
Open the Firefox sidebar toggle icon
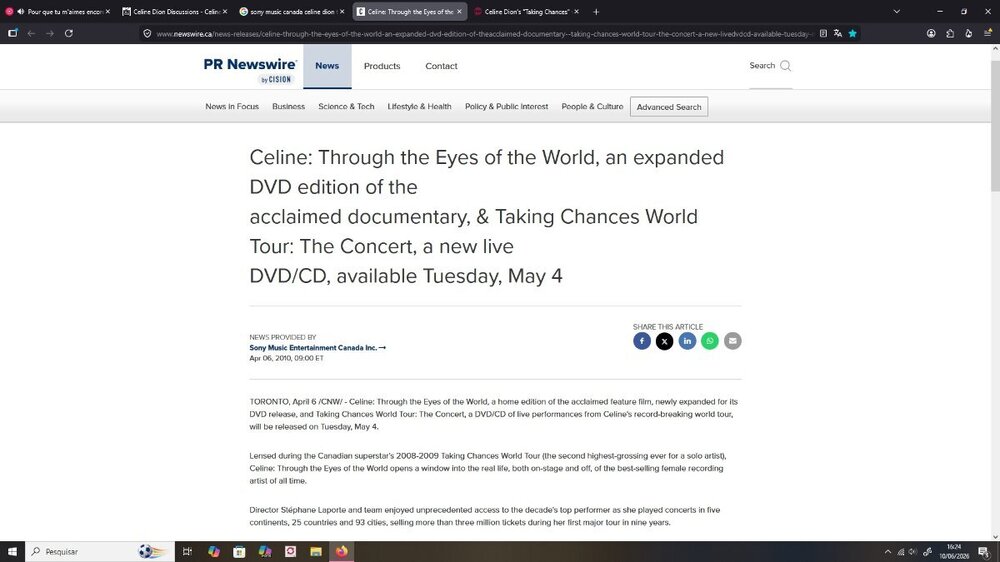tap(12, 33)
